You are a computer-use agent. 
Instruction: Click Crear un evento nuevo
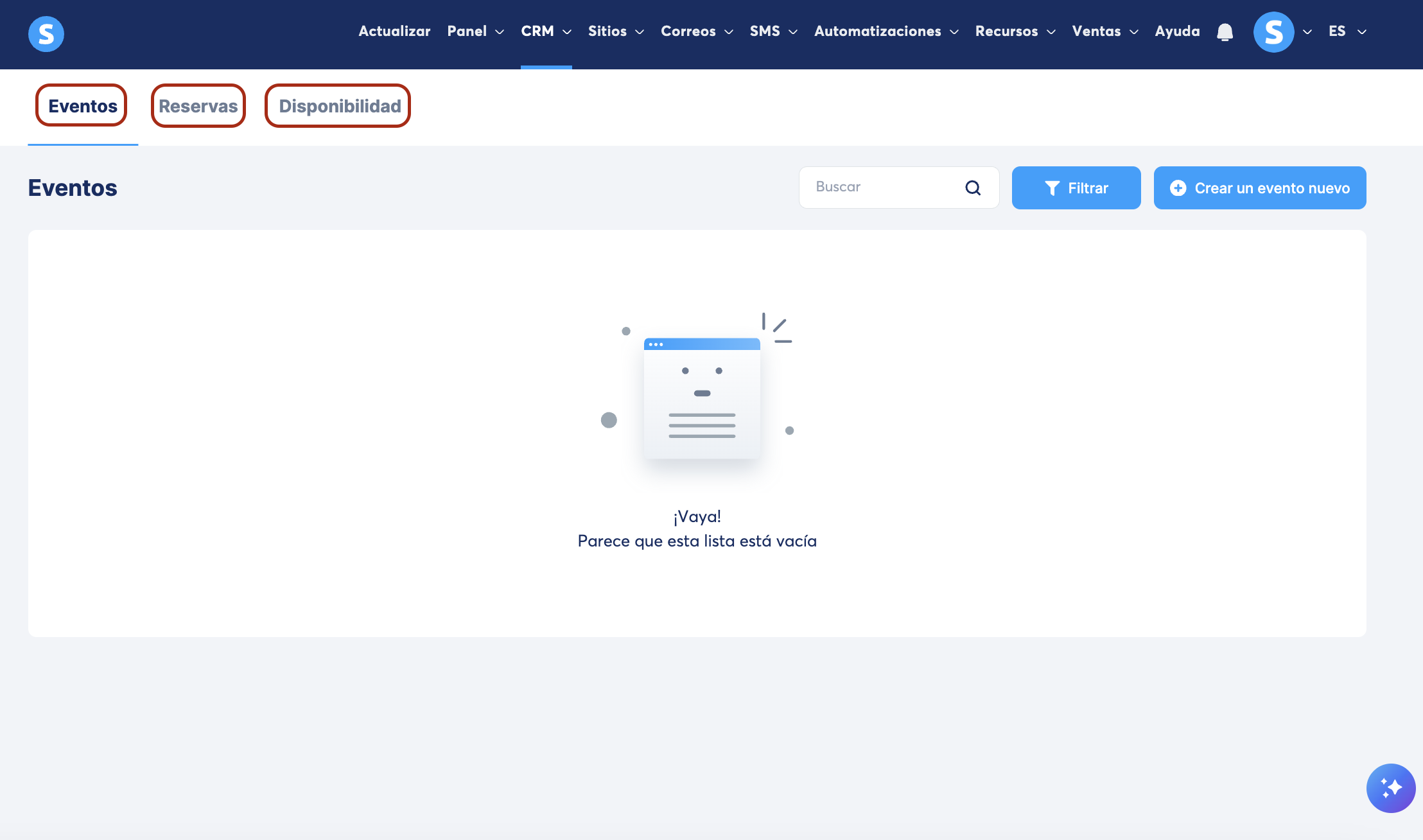point(1259,188)
